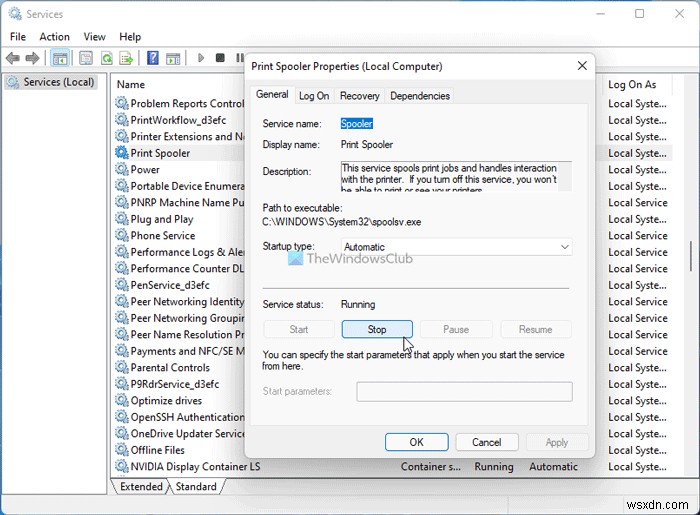The height and width of the screenshot is (515, 700).
Task: Click the Description box scrollbar
Action: pos(565,176)
